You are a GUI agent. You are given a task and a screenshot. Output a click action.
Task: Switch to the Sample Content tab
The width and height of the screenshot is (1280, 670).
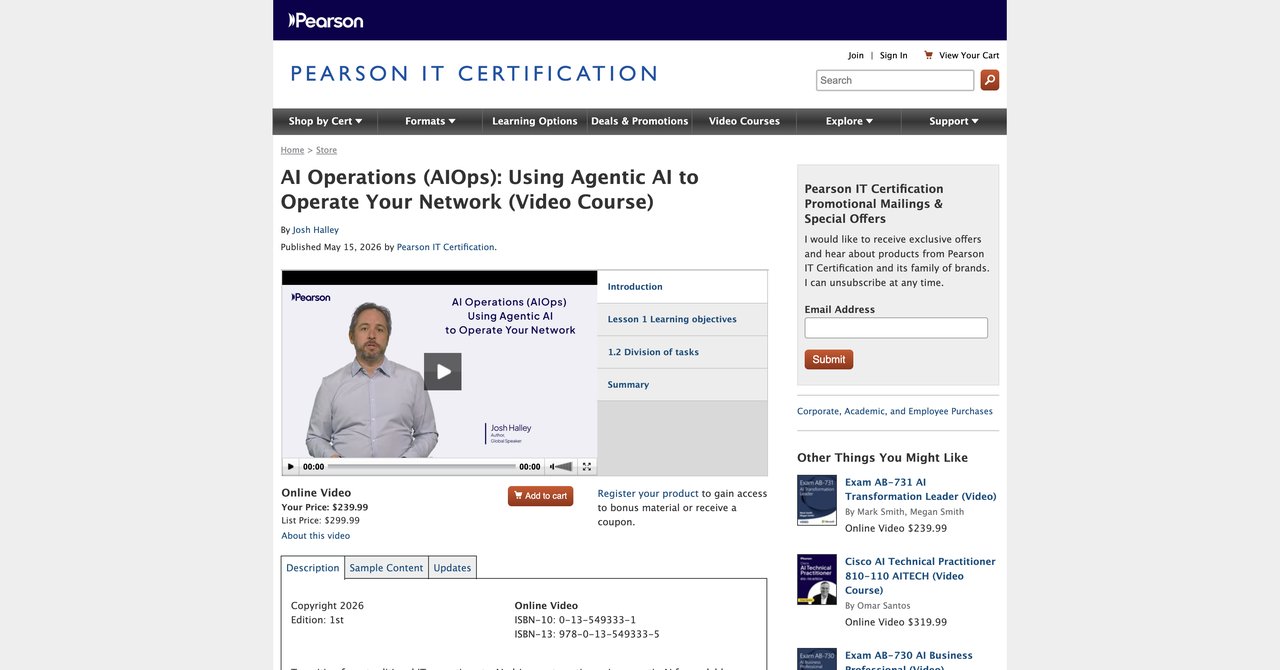(x=386, y=568)
